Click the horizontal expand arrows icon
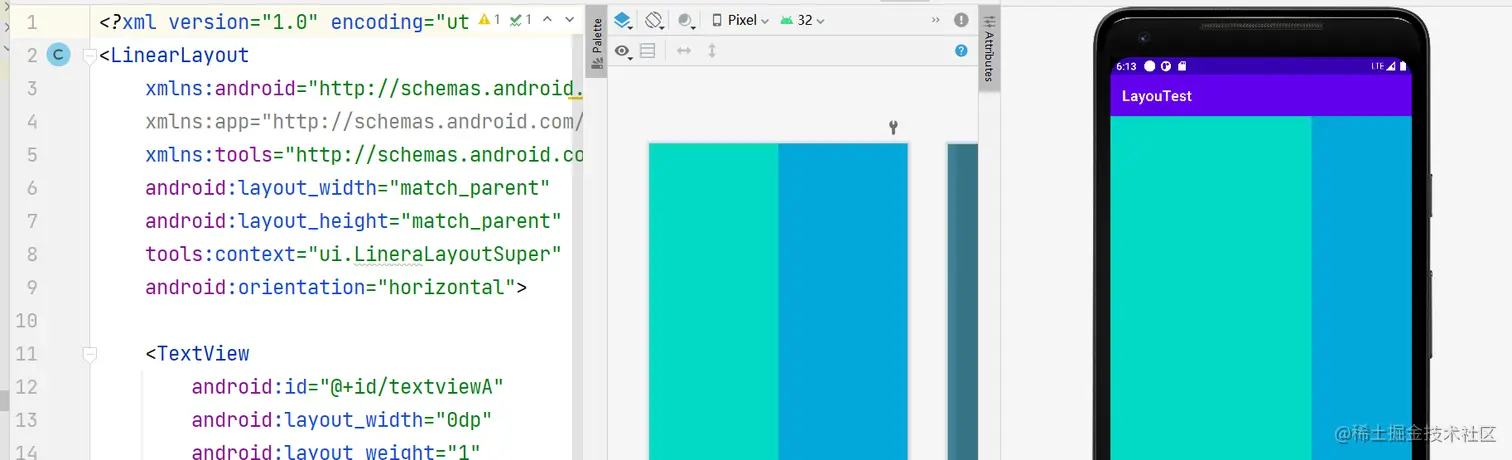 coord(684,50)
